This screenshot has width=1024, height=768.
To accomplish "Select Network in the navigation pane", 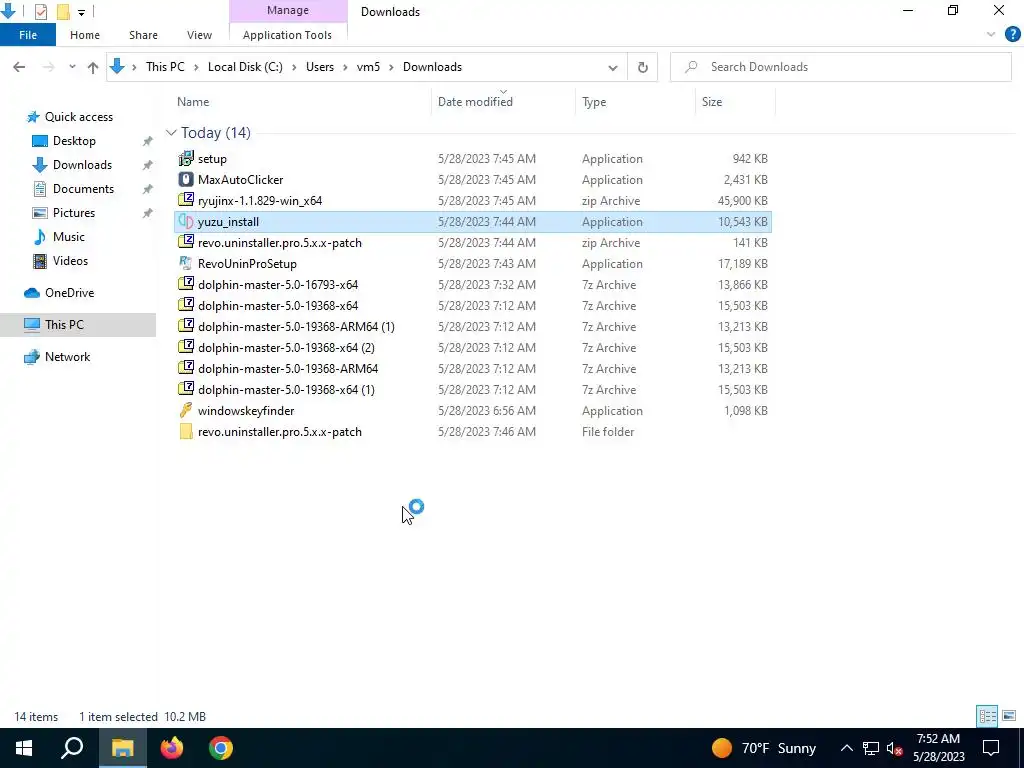I will (67, 357).
